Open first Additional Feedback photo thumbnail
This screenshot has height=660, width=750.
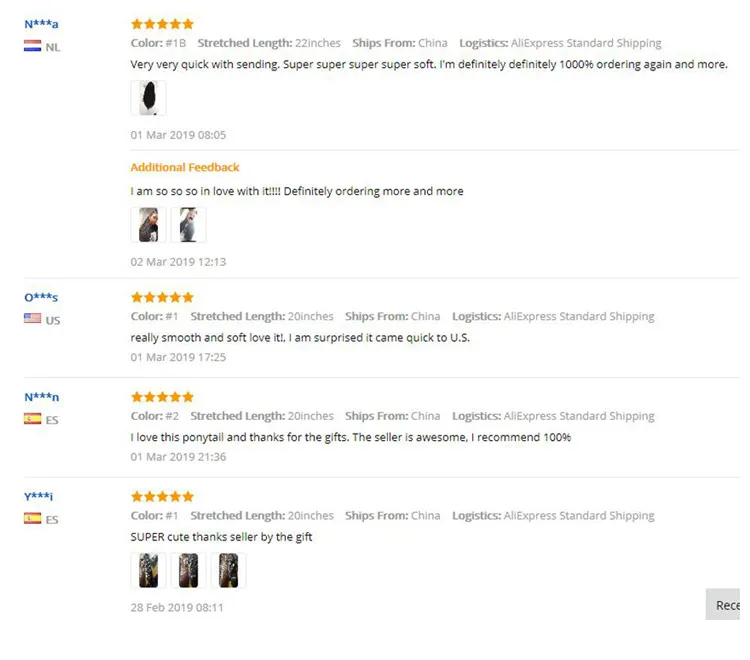149,225
